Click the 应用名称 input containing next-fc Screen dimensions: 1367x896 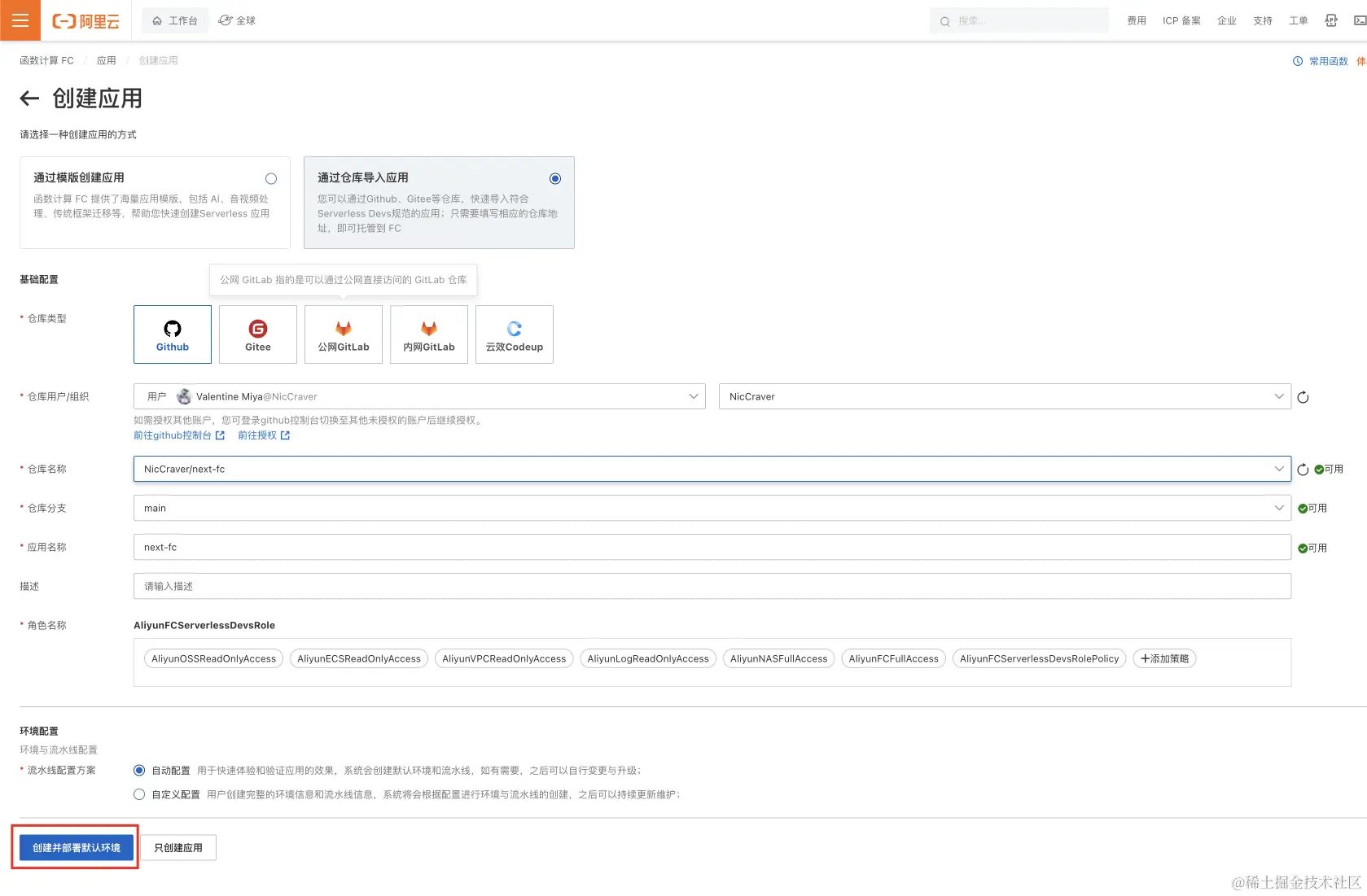pyautogui.click(x=712, y=547)
